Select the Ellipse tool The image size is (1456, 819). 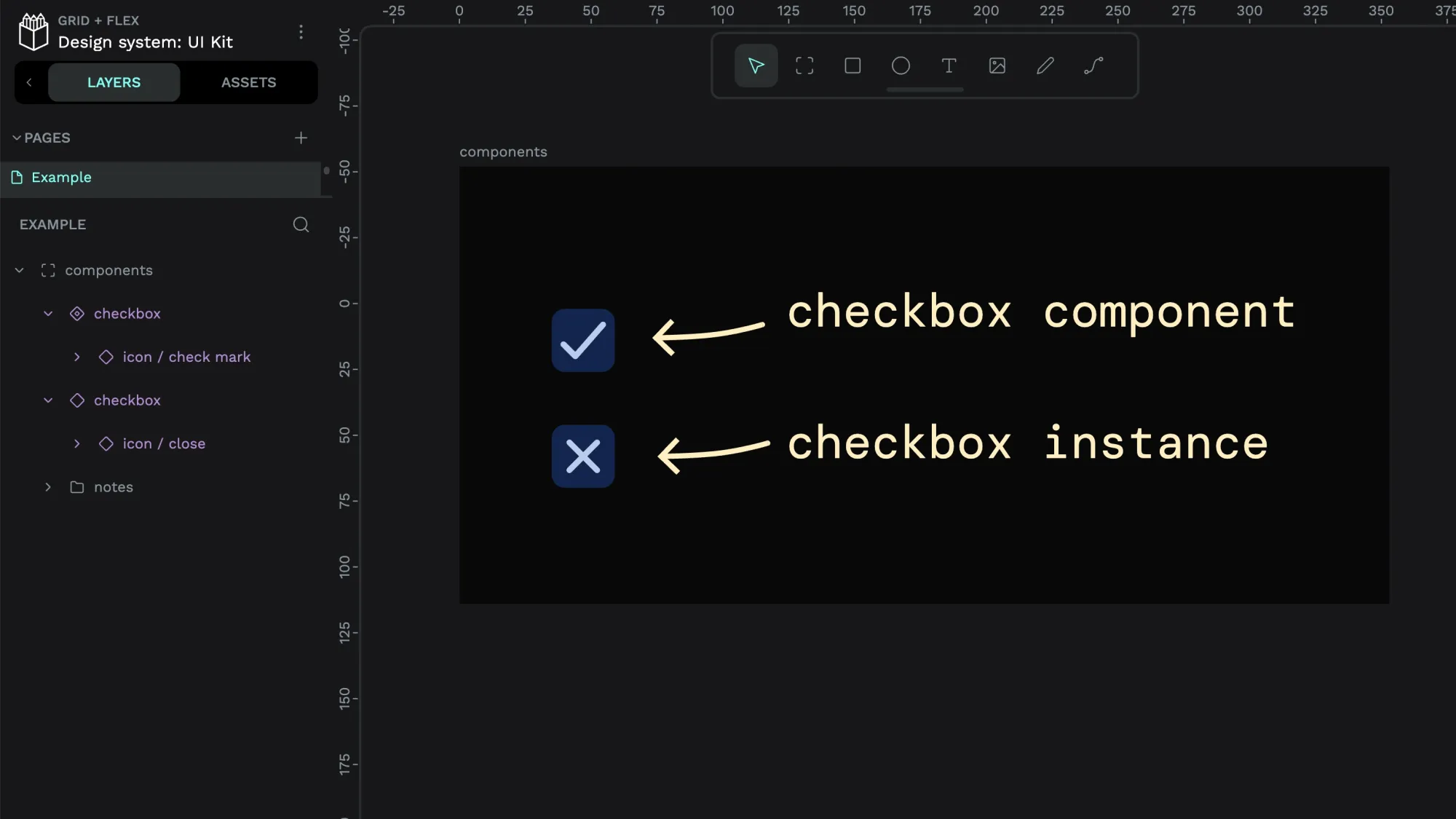[901, 66]
